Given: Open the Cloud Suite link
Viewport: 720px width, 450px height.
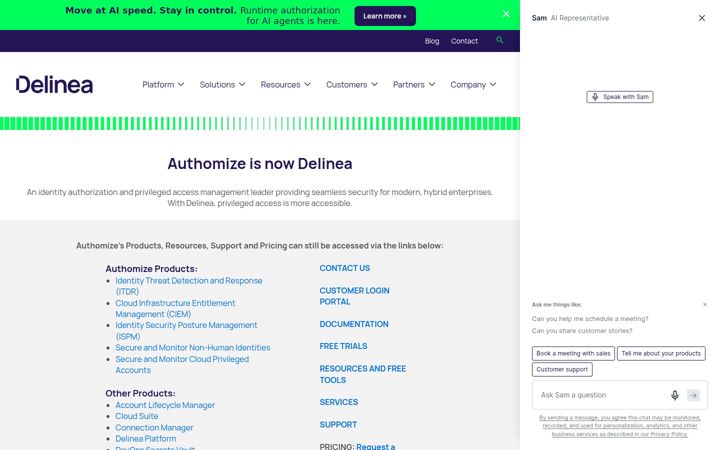Looking at the screenshot, I should (x=137, y=416).
